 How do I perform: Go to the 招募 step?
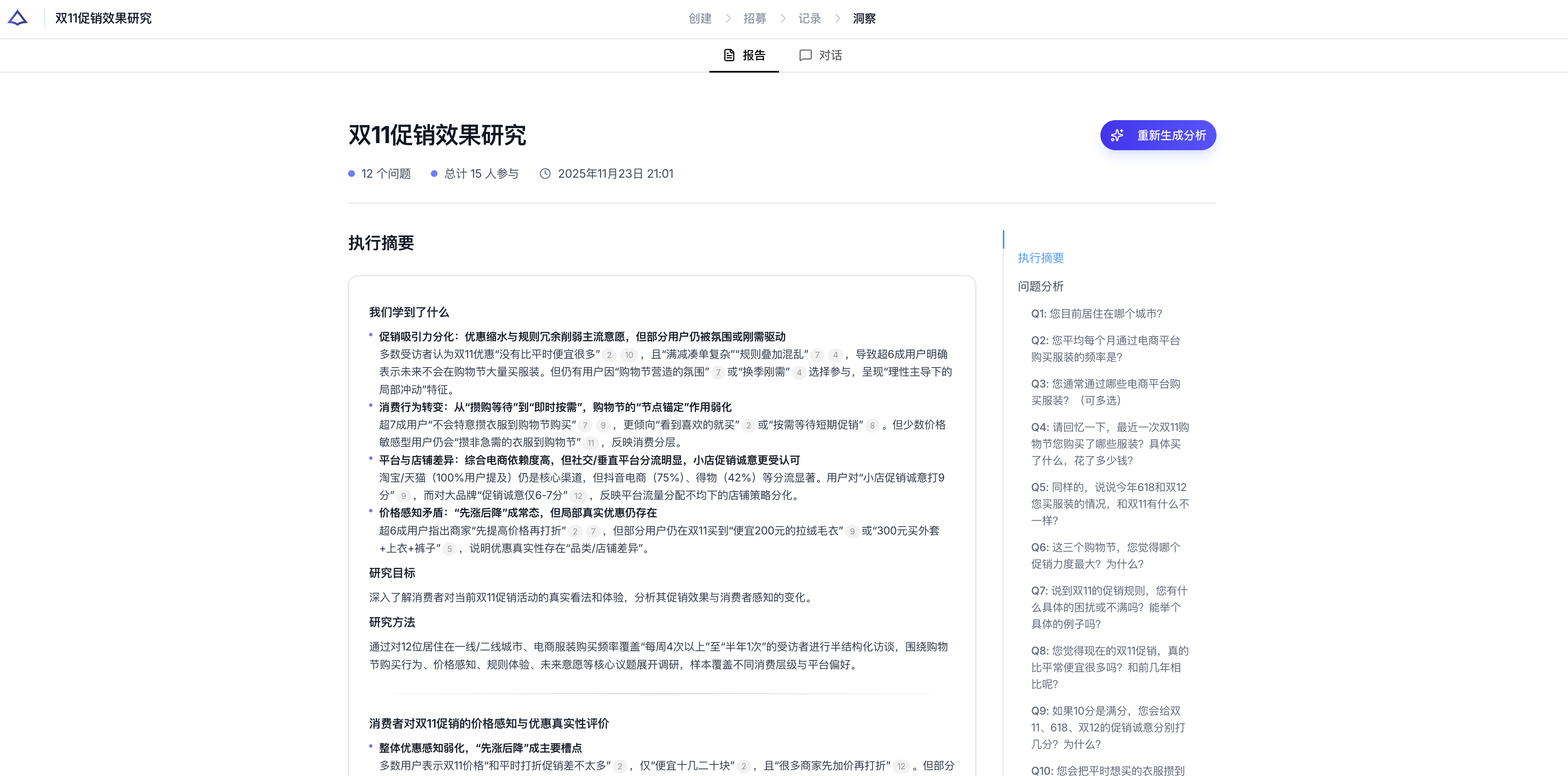754,19
